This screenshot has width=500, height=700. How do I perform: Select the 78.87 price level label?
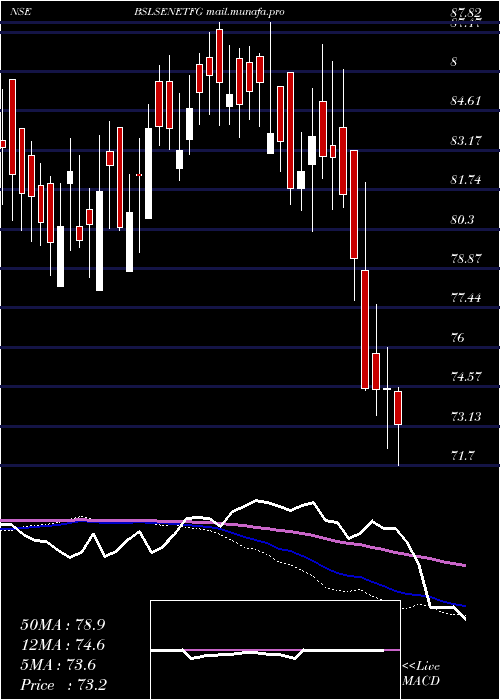coord(466,259)
